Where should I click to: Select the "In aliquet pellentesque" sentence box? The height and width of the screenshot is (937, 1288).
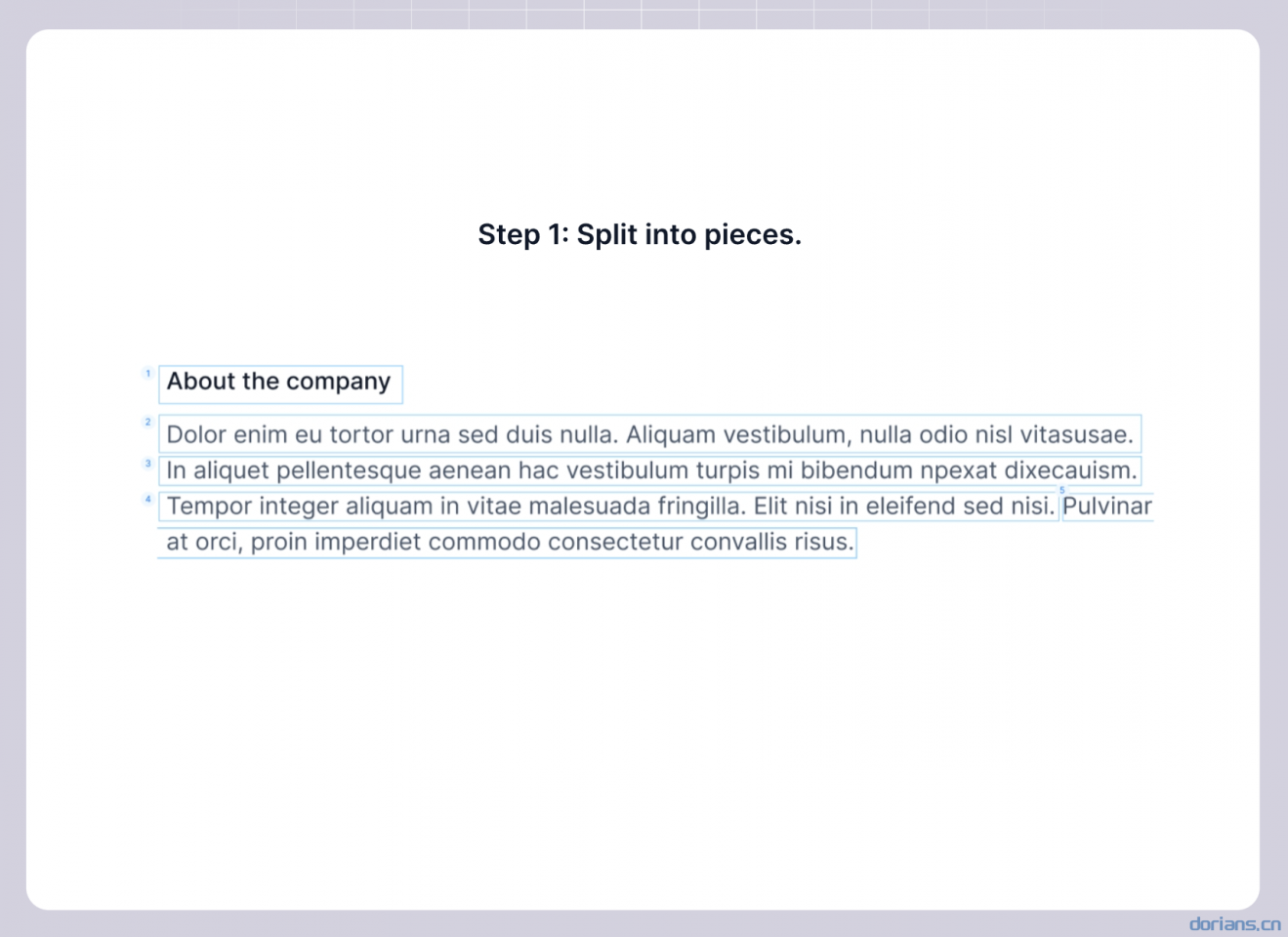tap(649, 470)
